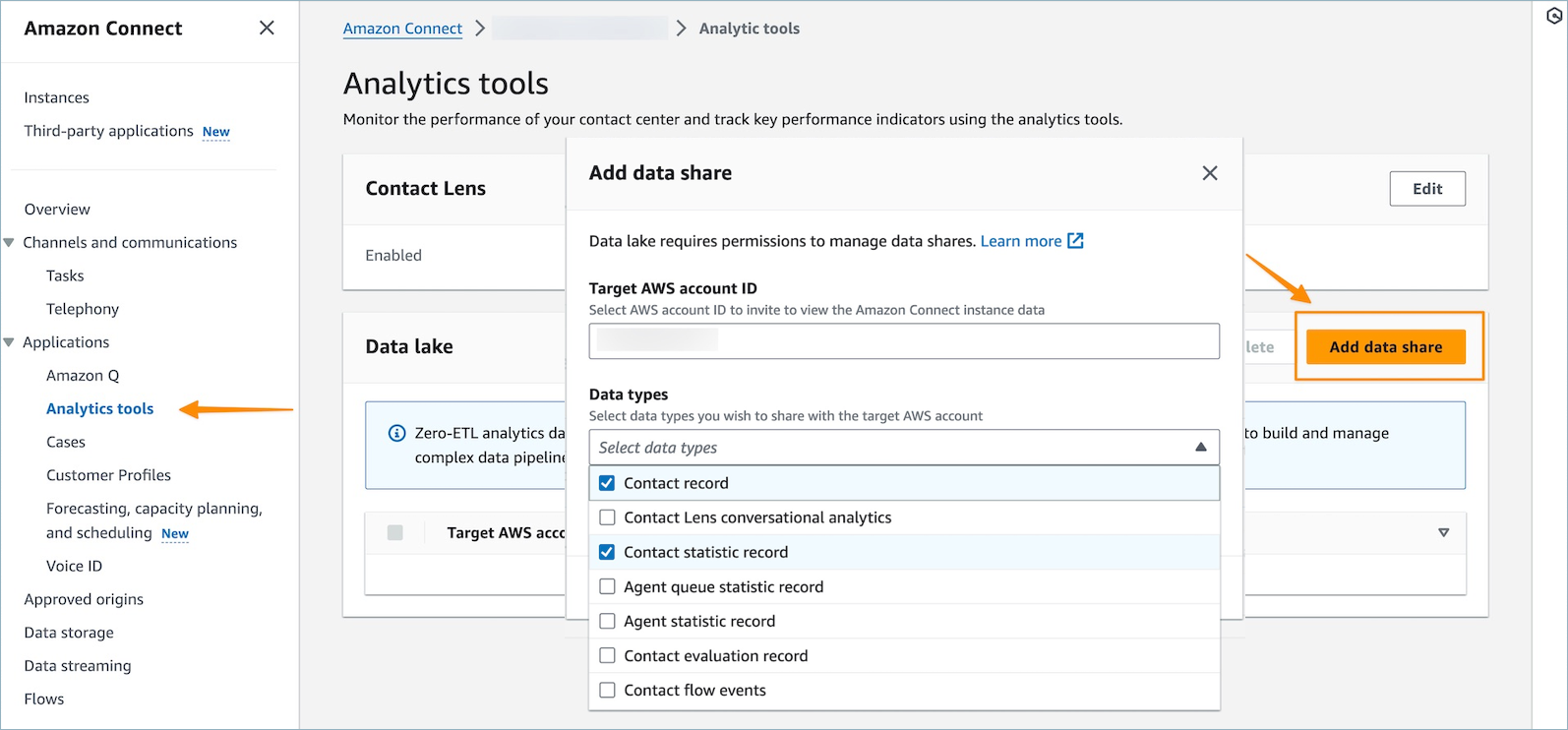The image size is (1568, 730).
Task: Uncheck the Contact record data type
Action: tap(607, 483)
